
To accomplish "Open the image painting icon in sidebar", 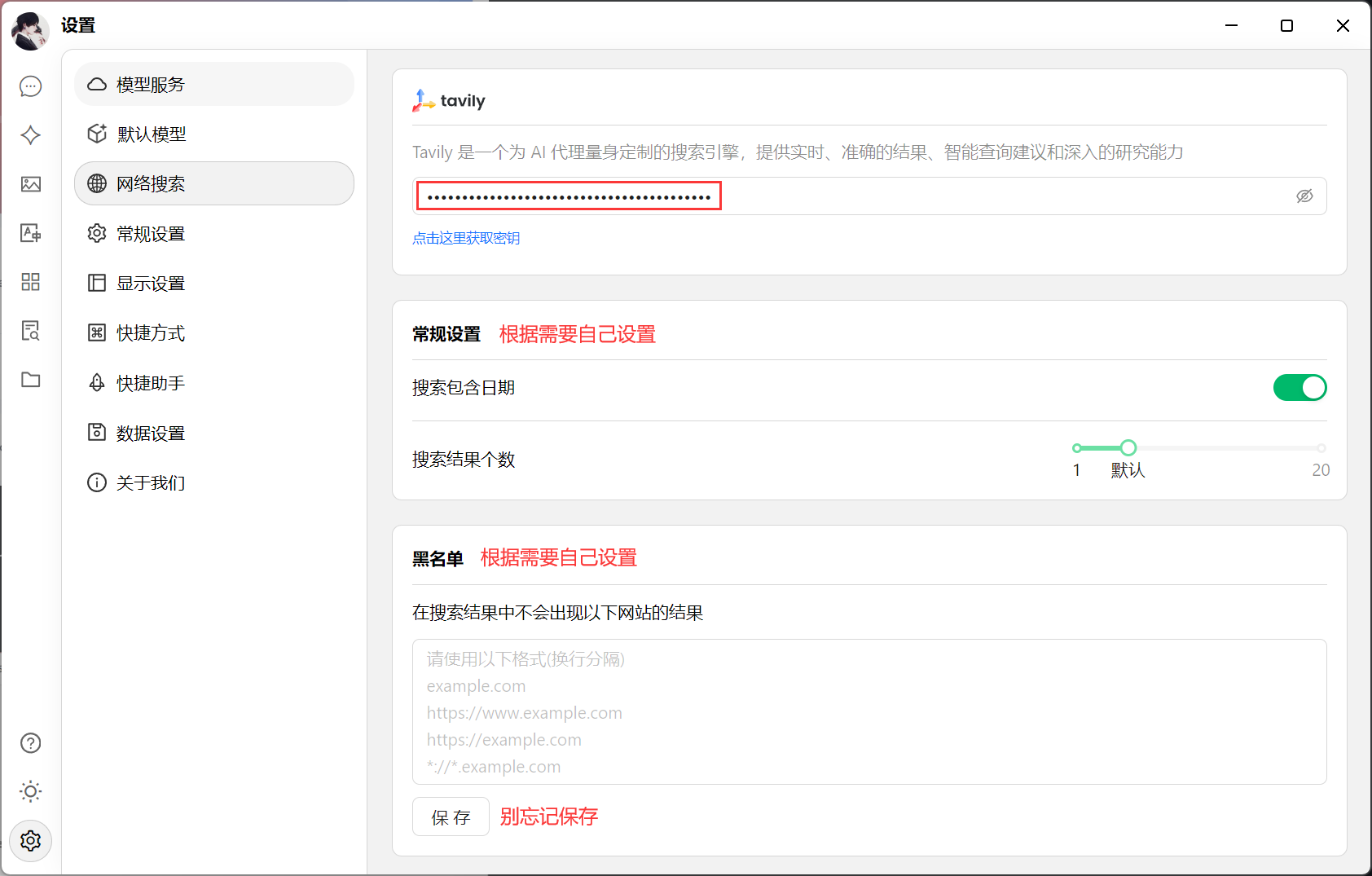I will 31,184.
